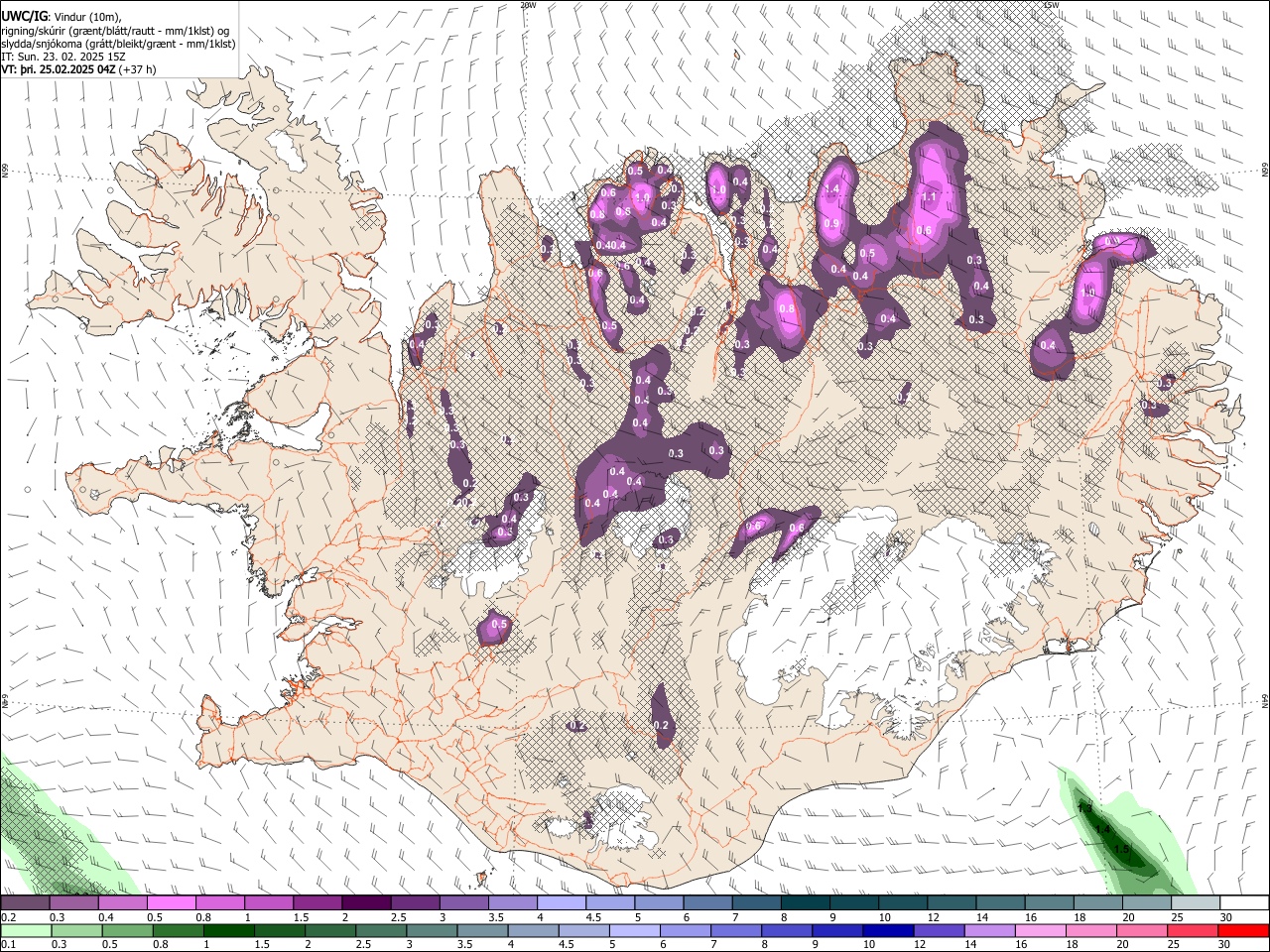Viewport: 1270px width, 952px height.
Task: Click the '1.3' value in the green rain band
Action: coord(1084,808)
